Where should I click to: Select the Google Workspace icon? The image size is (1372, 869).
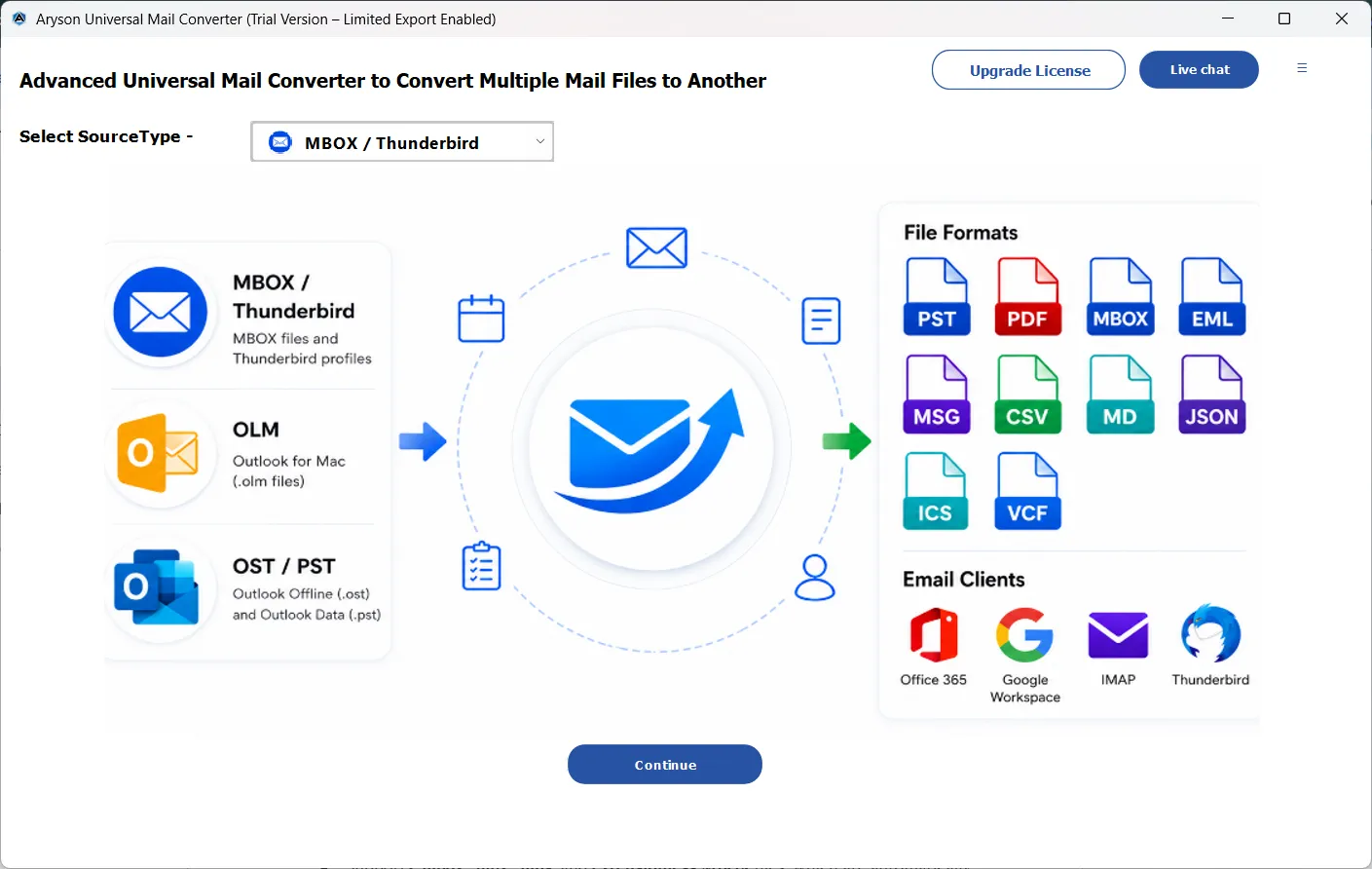pyautogui.click(x=1024, y=635)
